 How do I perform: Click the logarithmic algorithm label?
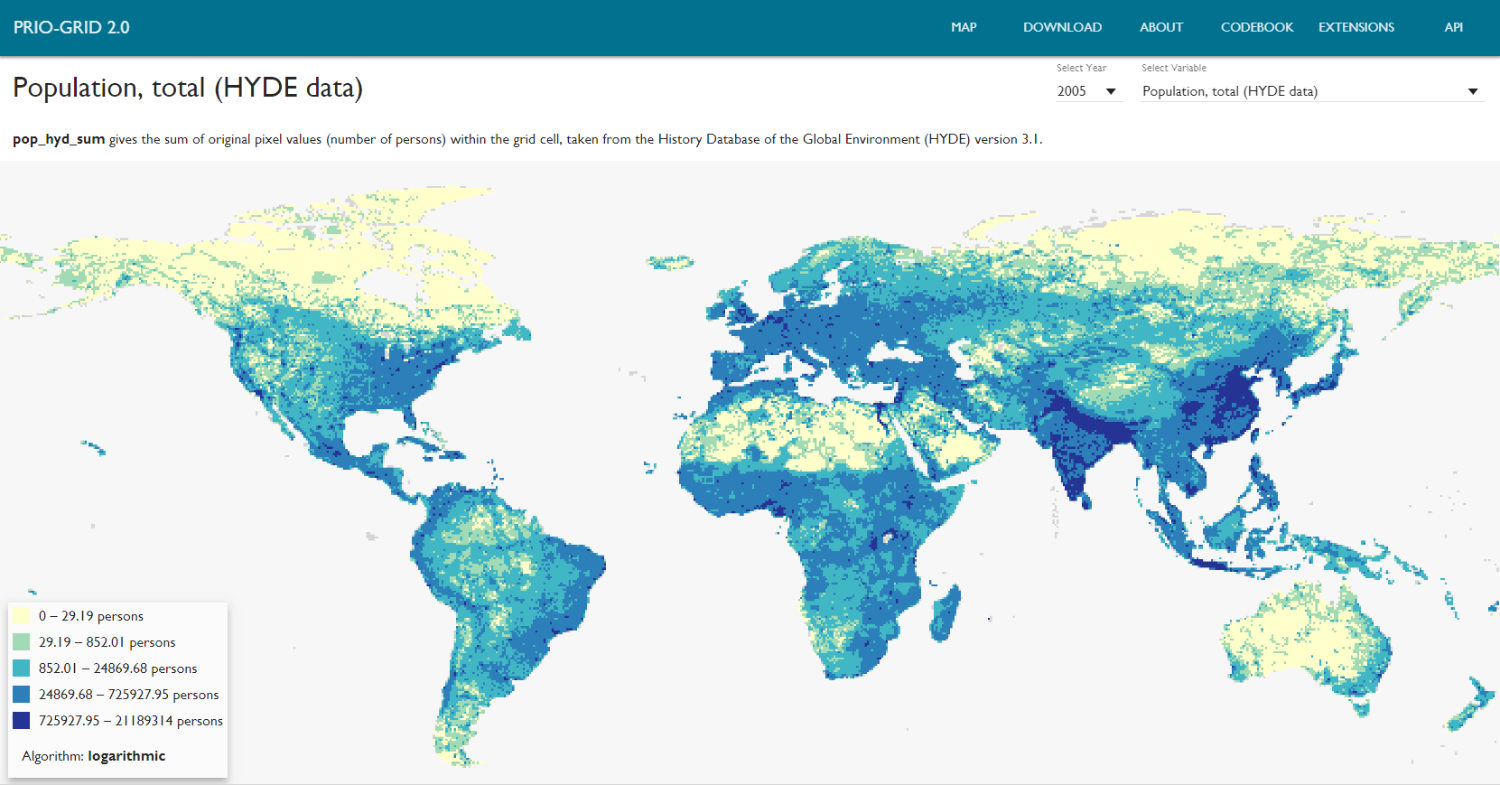click(126, 756)
